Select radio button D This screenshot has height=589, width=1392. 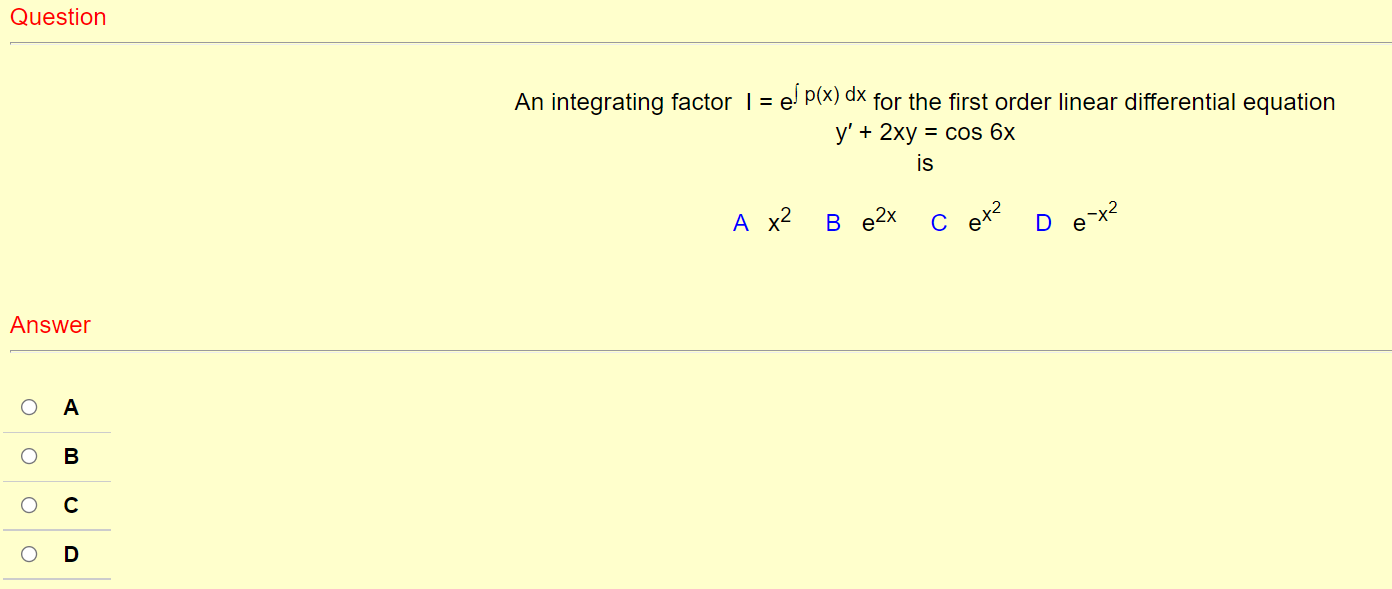click(x=29, y=554)
